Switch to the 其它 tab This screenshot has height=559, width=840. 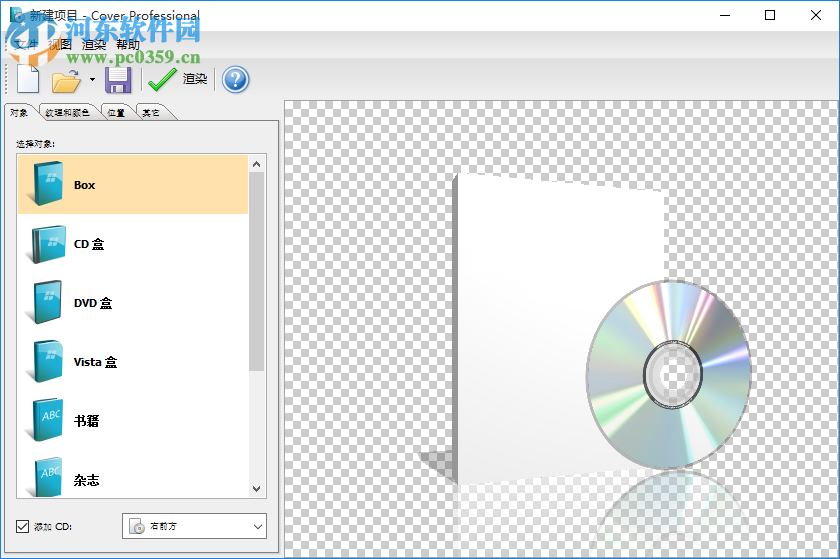point(151,113)
